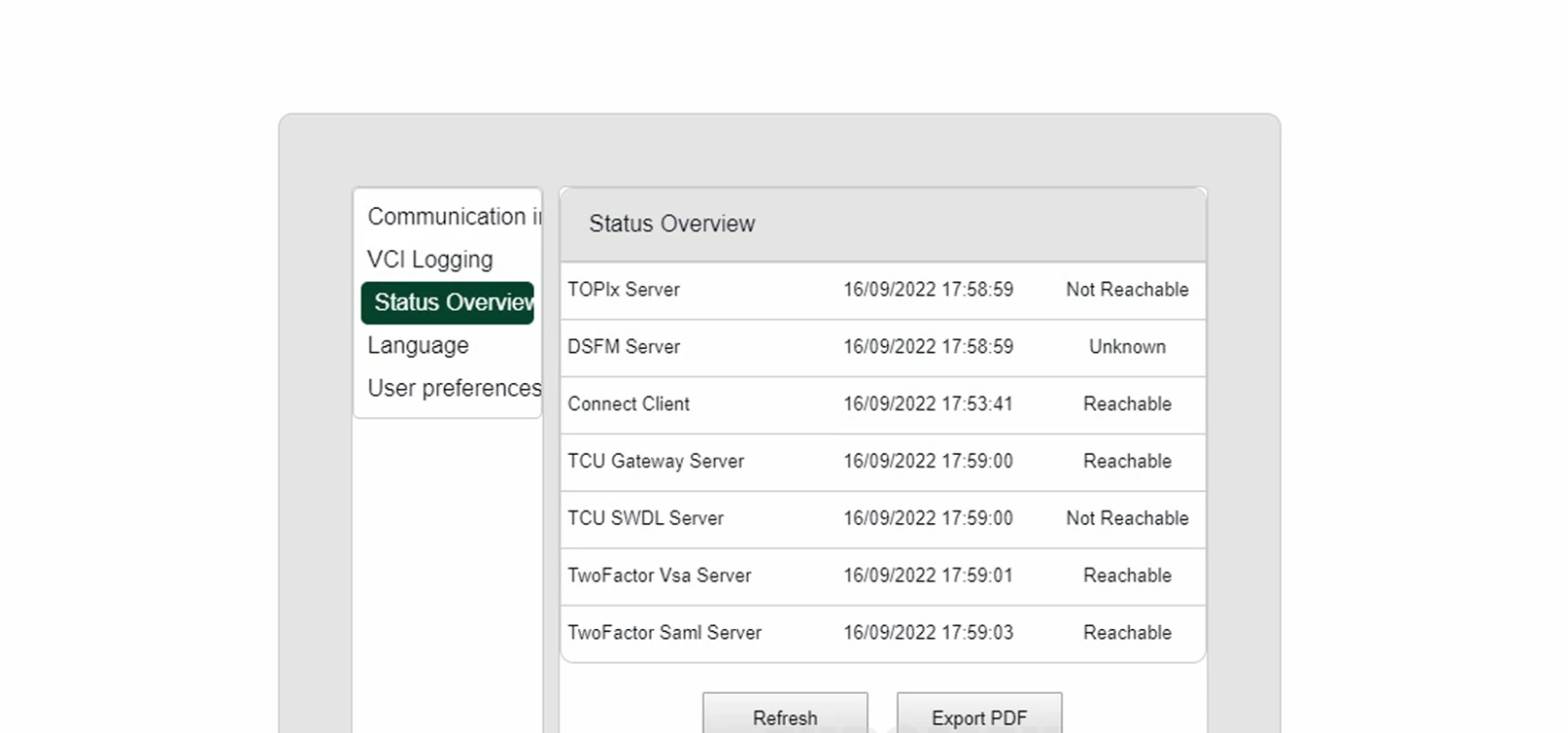Click TwoFactor Saml Server's Reachable status
Screen dimensions: 1568x733
point(1127,633)
